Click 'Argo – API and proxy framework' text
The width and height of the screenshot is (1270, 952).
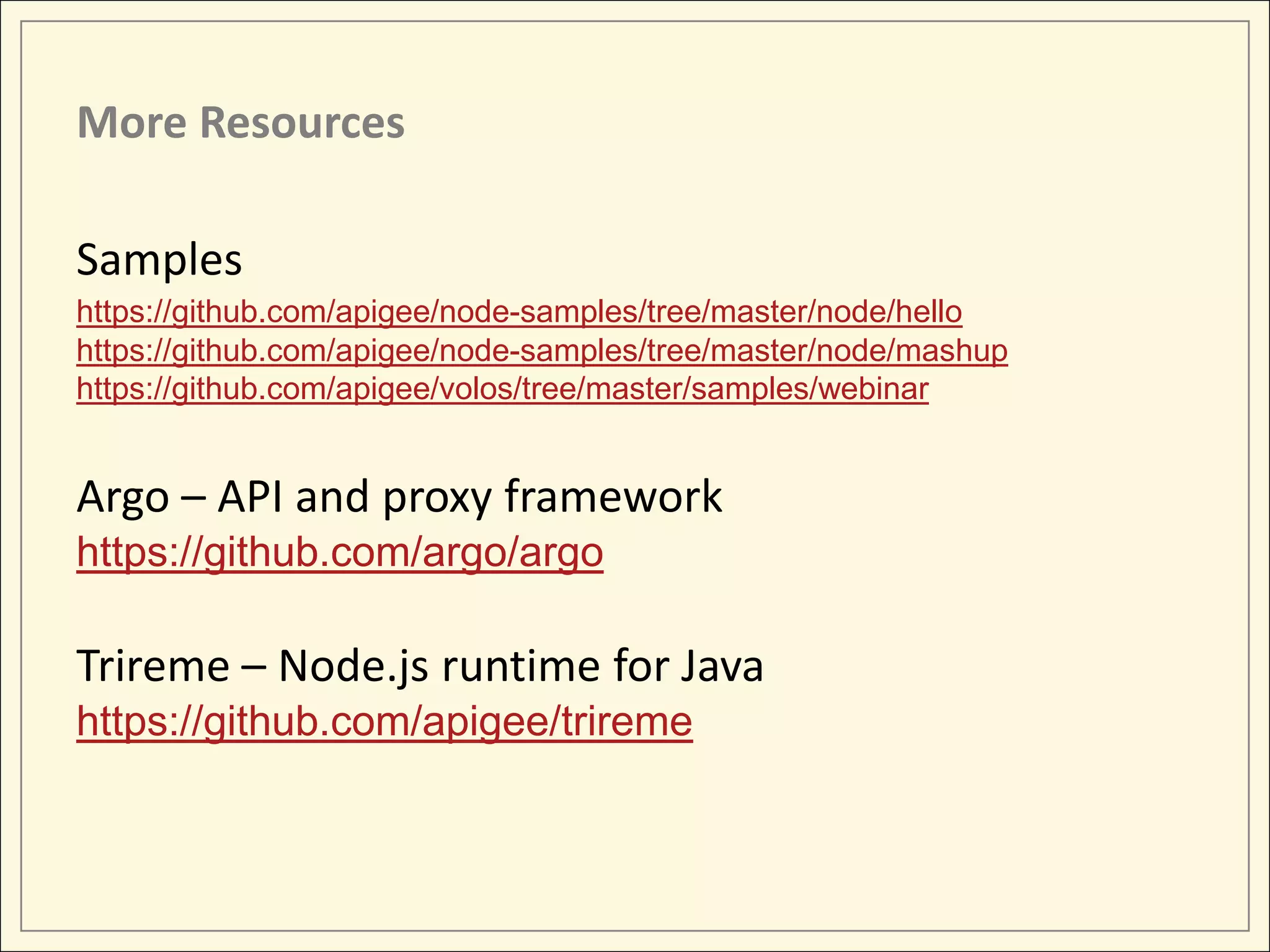pos(399,498)
